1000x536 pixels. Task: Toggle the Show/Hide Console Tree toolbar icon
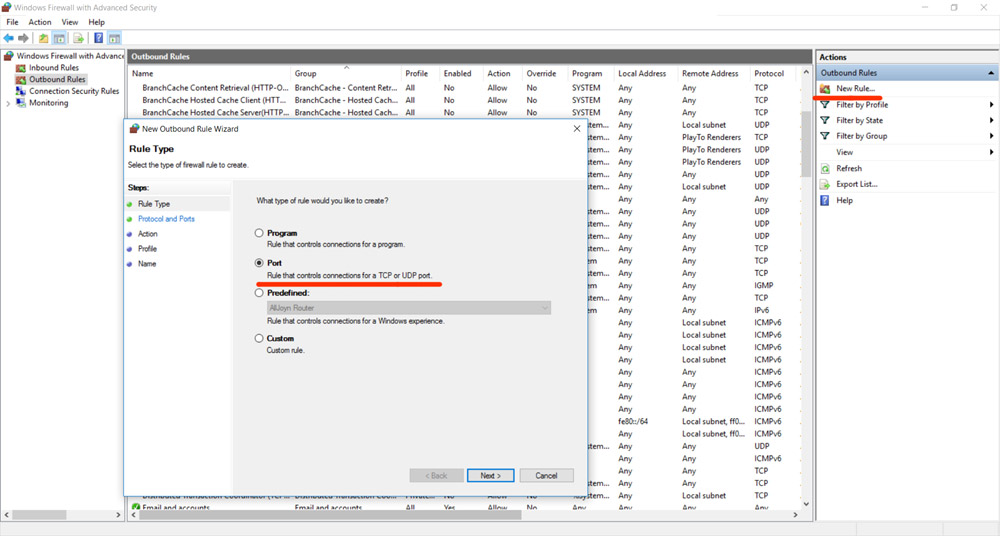click(x=59, y=38)
